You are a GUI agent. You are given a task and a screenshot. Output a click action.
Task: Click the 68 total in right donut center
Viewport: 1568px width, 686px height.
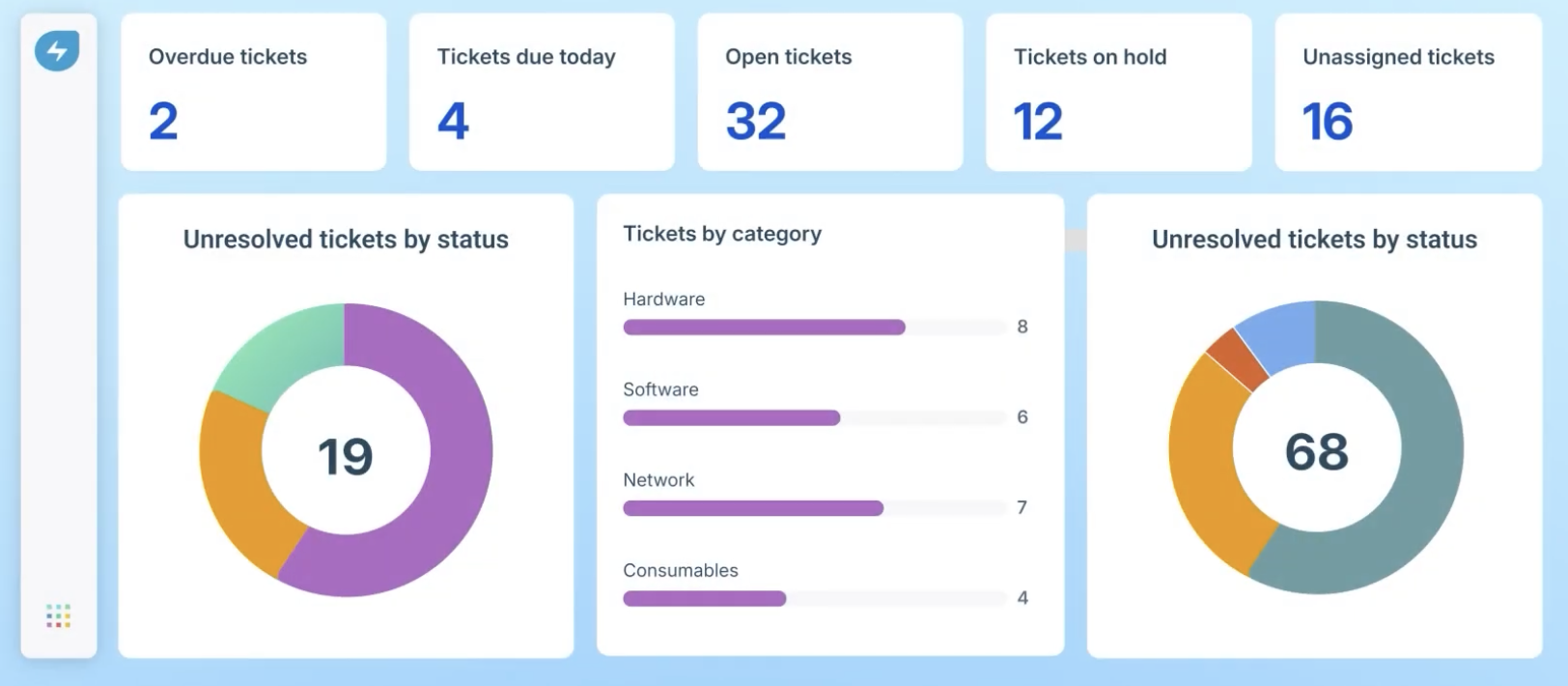click(x=1316, y=452)
